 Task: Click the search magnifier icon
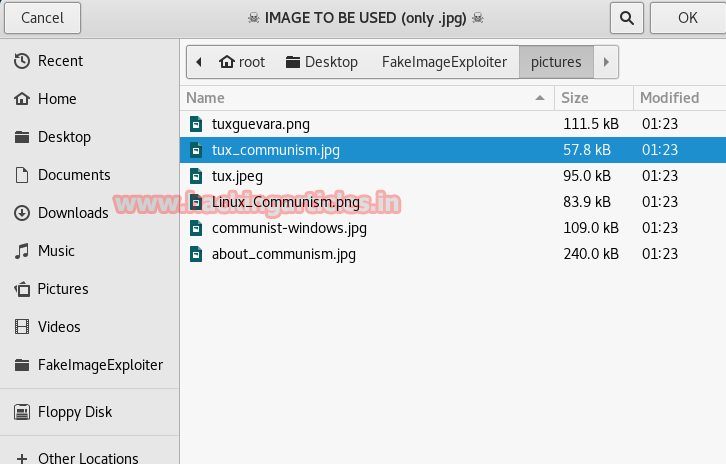pyautogui.click(x=626, y=18)
